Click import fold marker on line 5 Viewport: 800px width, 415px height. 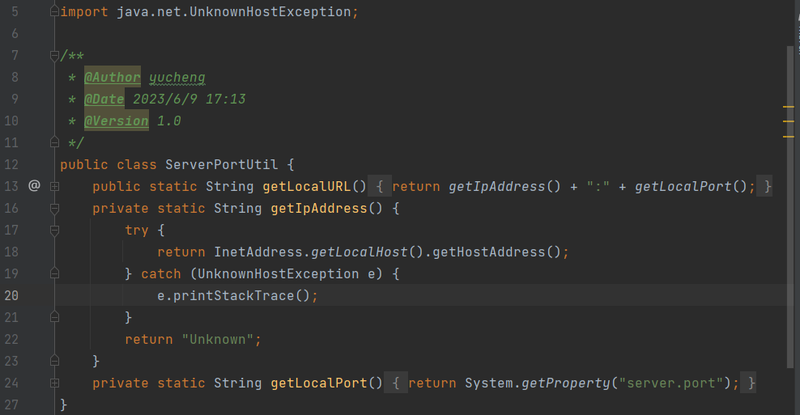[x=55, y=11]
